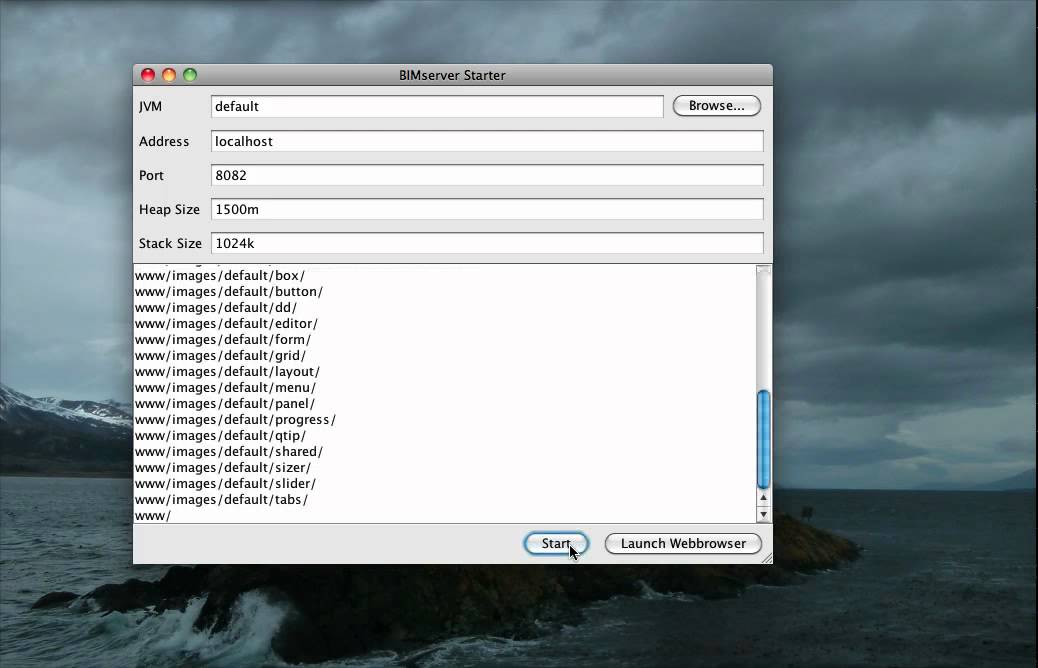Screen dimensions: 1038x668
Task: Click log line www/images/default/box/
Action: point(220,275)
